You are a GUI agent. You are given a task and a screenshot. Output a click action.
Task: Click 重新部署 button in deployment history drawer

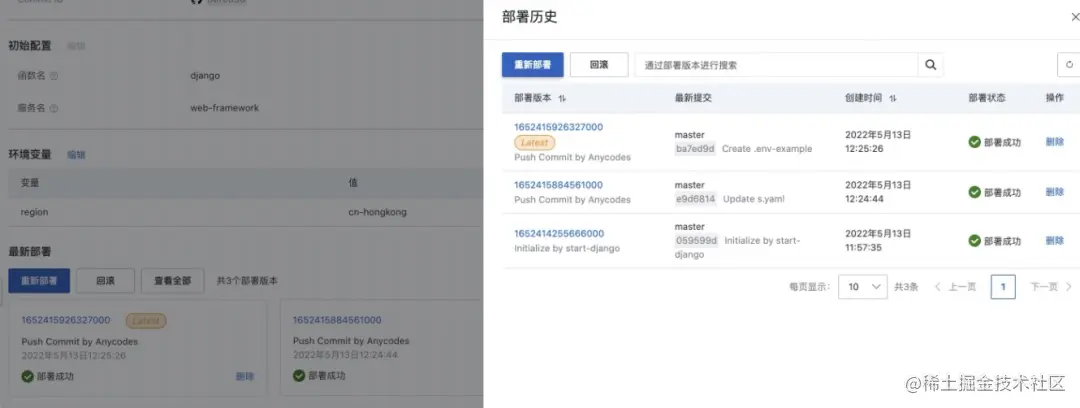pos(532,65)
